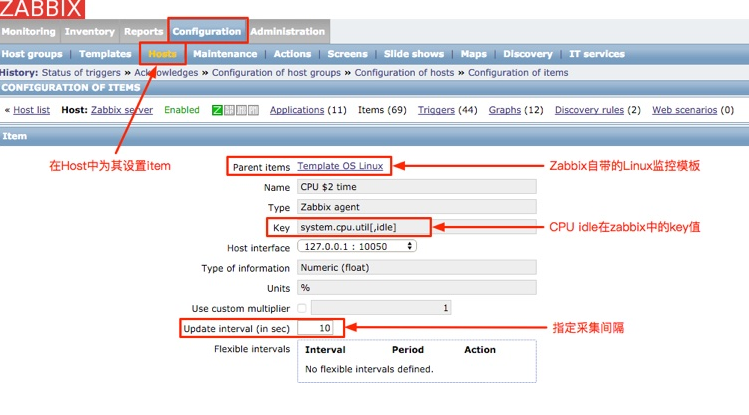Open the Inventory menu

pos(90,32)
